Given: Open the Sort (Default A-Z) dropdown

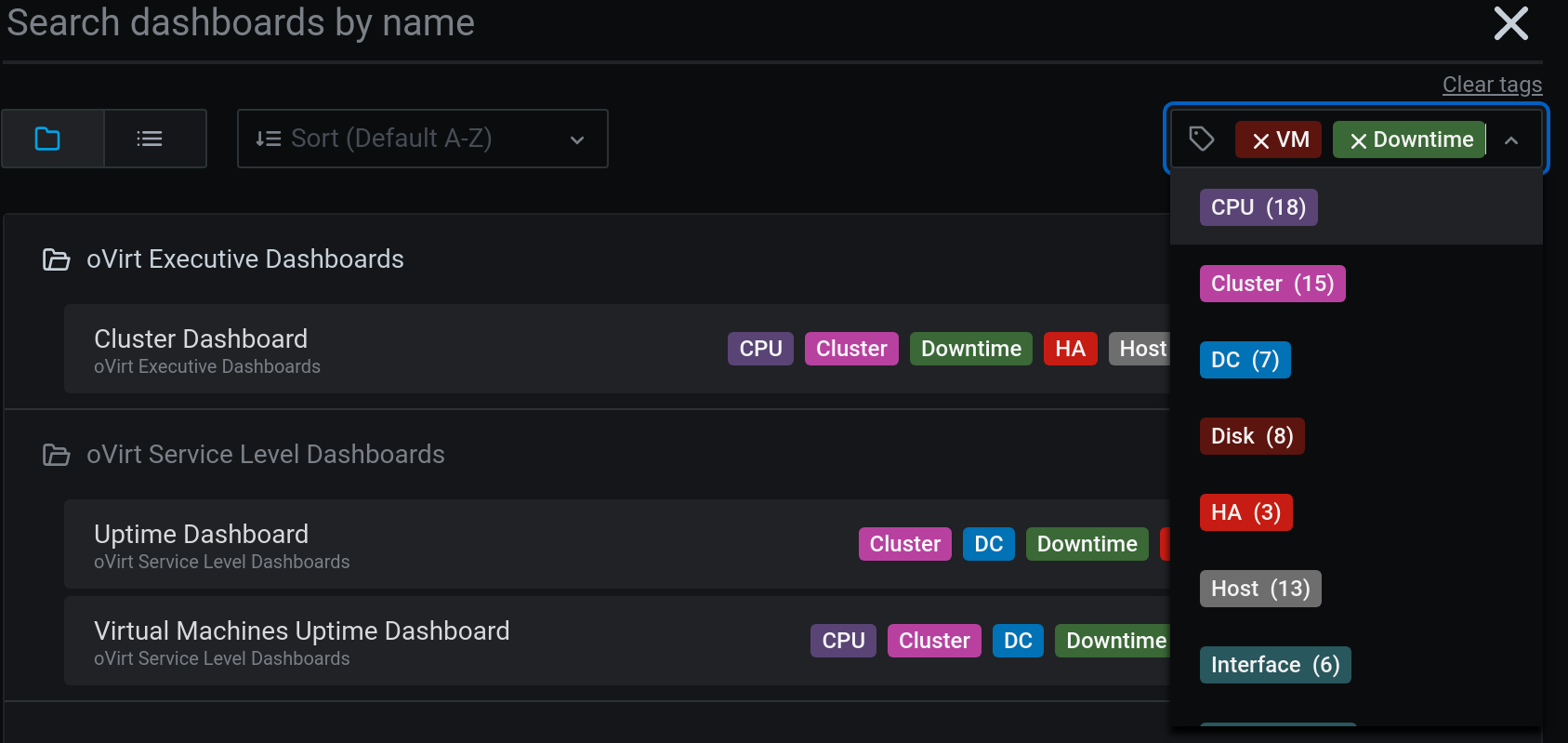Looking at the screenshot, I should click(x=422, y=139).
